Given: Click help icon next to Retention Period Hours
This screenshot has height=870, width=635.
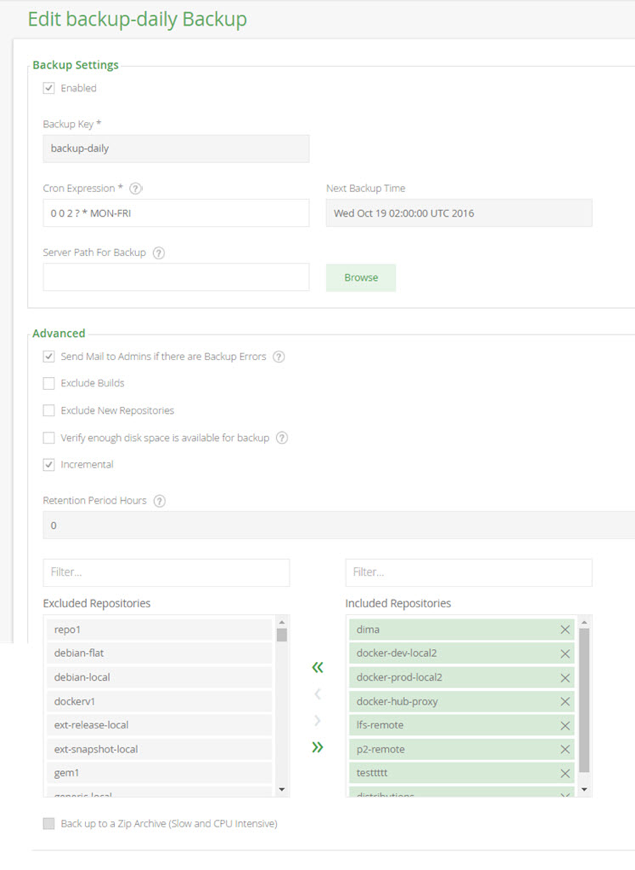Looking at the screenshot, I should (x=159, y=501).
